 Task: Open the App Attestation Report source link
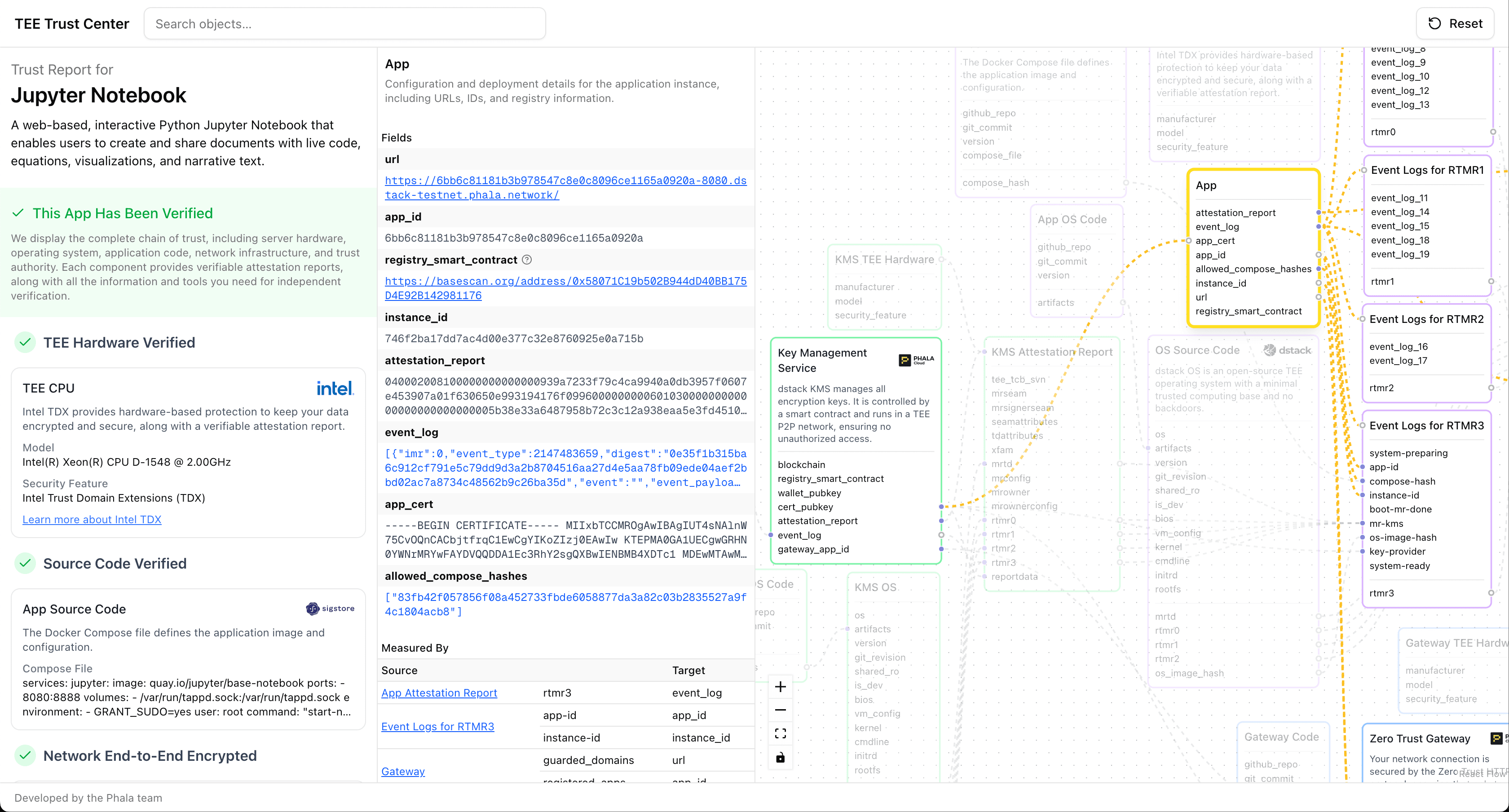pyautogui.click(x=439, y=693)
